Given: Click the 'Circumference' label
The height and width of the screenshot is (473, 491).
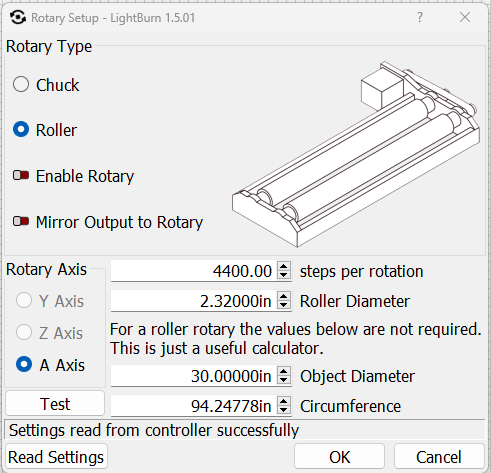Looking at the screenshot, I should (350, 406).
